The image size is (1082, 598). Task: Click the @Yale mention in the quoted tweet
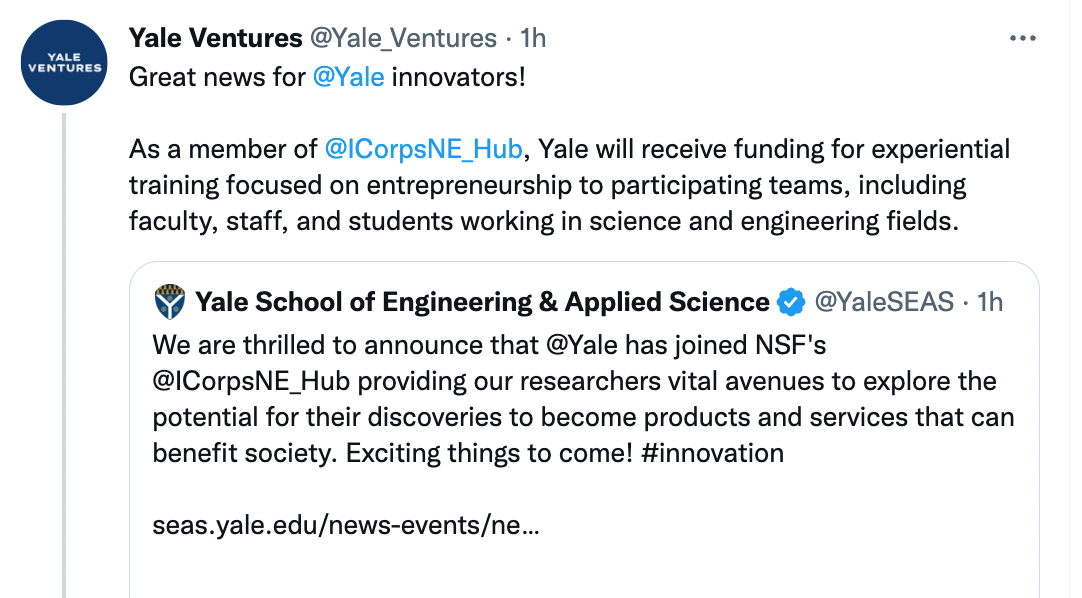coord(581,344)
